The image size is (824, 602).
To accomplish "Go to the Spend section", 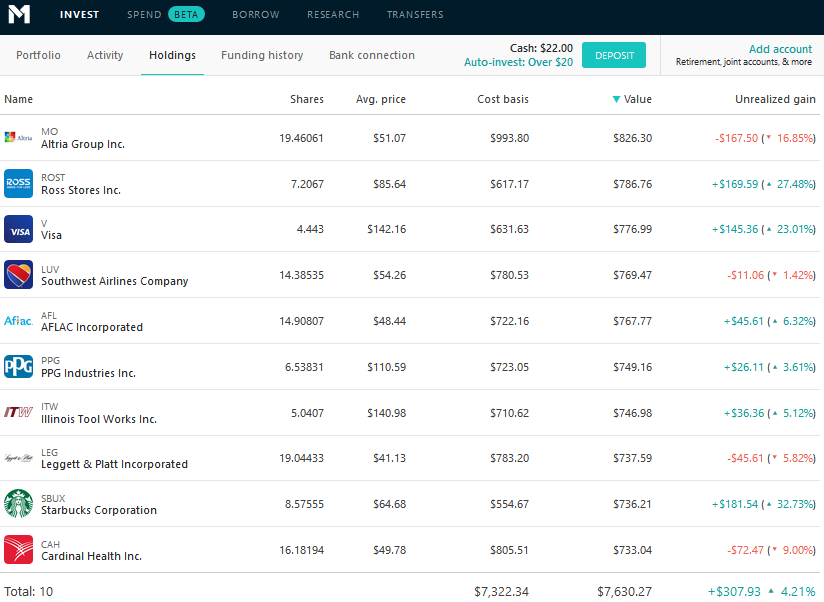I will pos(144,15).
